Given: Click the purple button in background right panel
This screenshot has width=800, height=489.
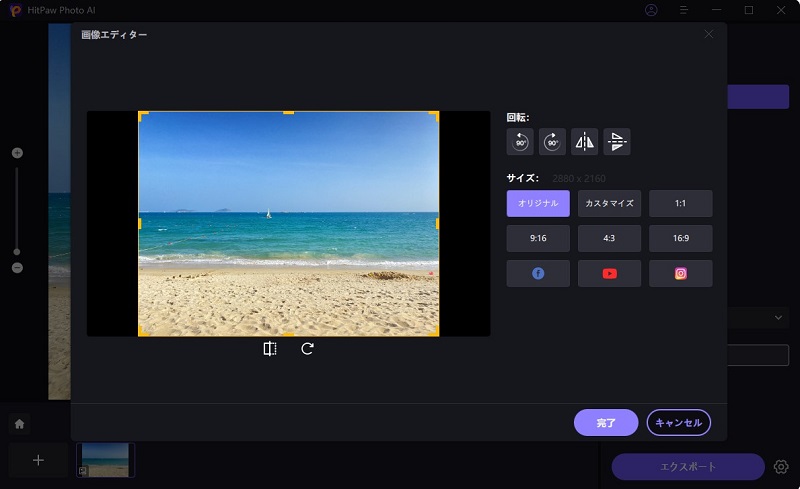Looking at the screenshot, I should 758,96.
